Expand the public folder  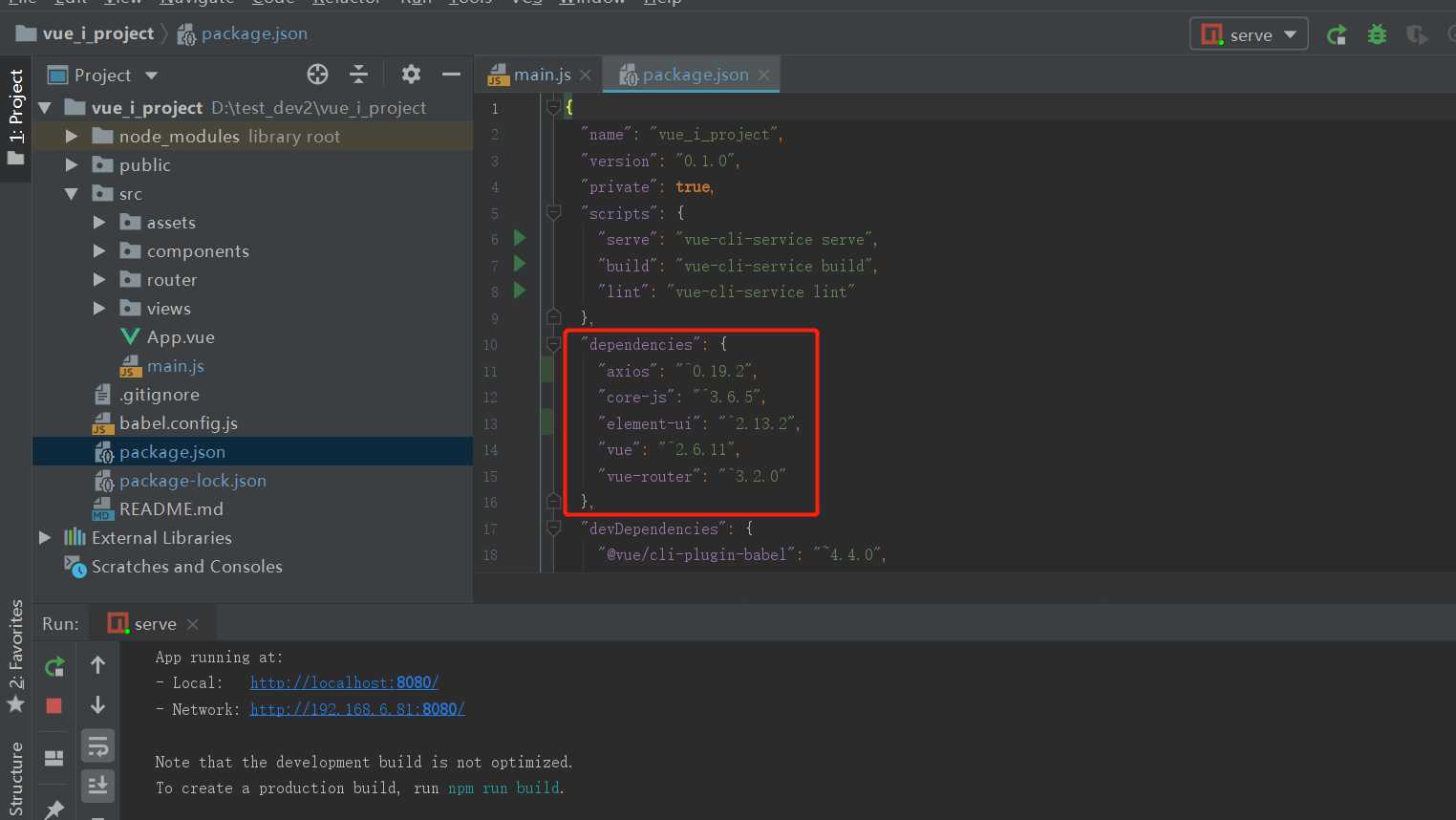coord(72,165)
